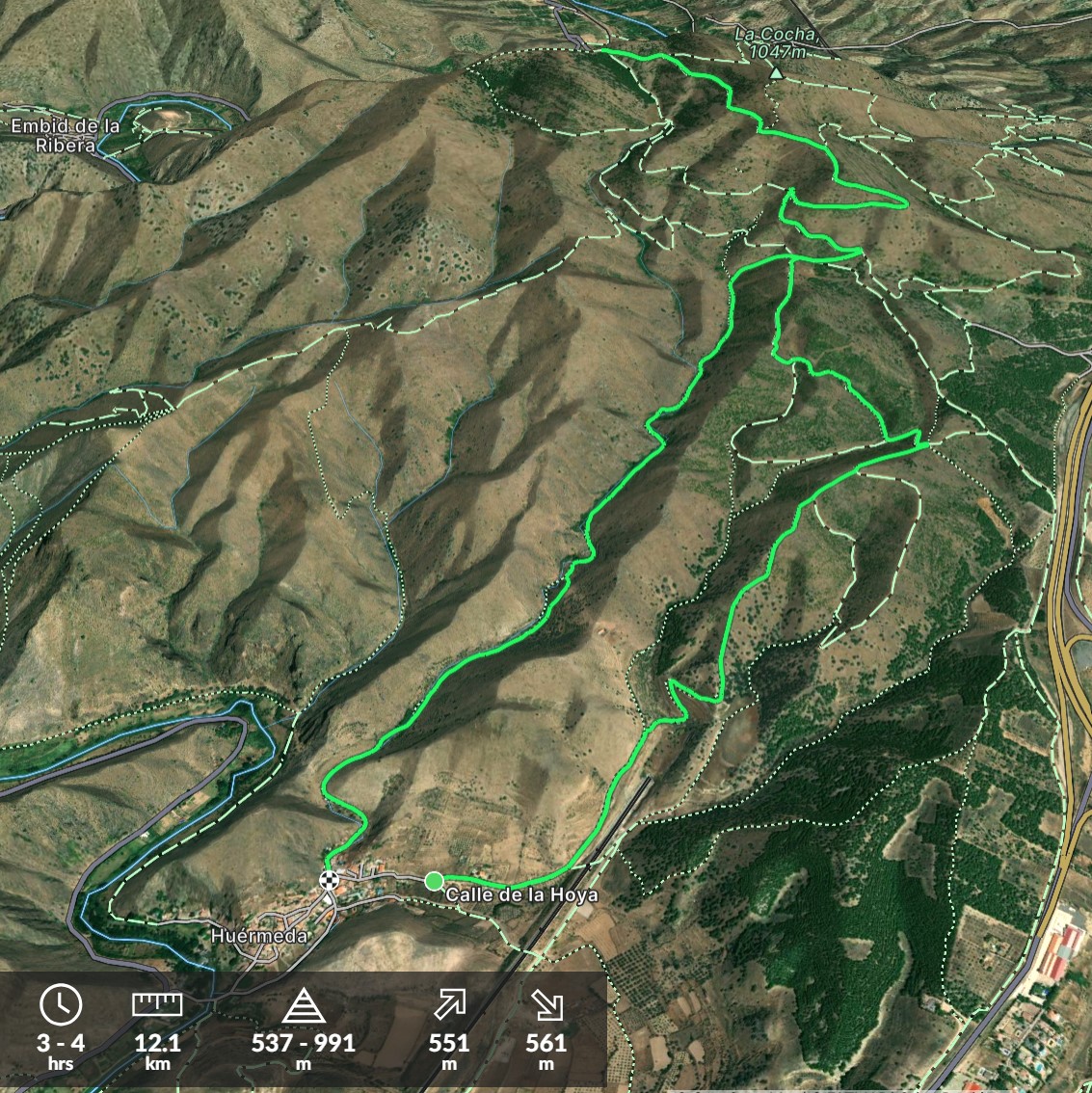The image size is (1092, 1093).
Task: Click the clock duration icon
Action: [61, 1004]
